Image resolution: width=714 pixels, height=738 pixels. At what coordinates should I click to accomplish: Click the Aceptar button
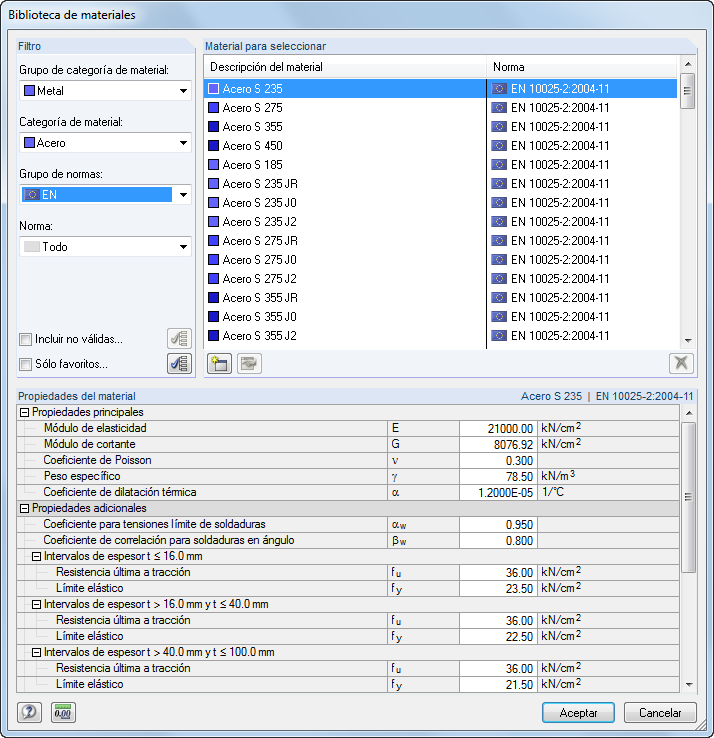pos(578,713)
